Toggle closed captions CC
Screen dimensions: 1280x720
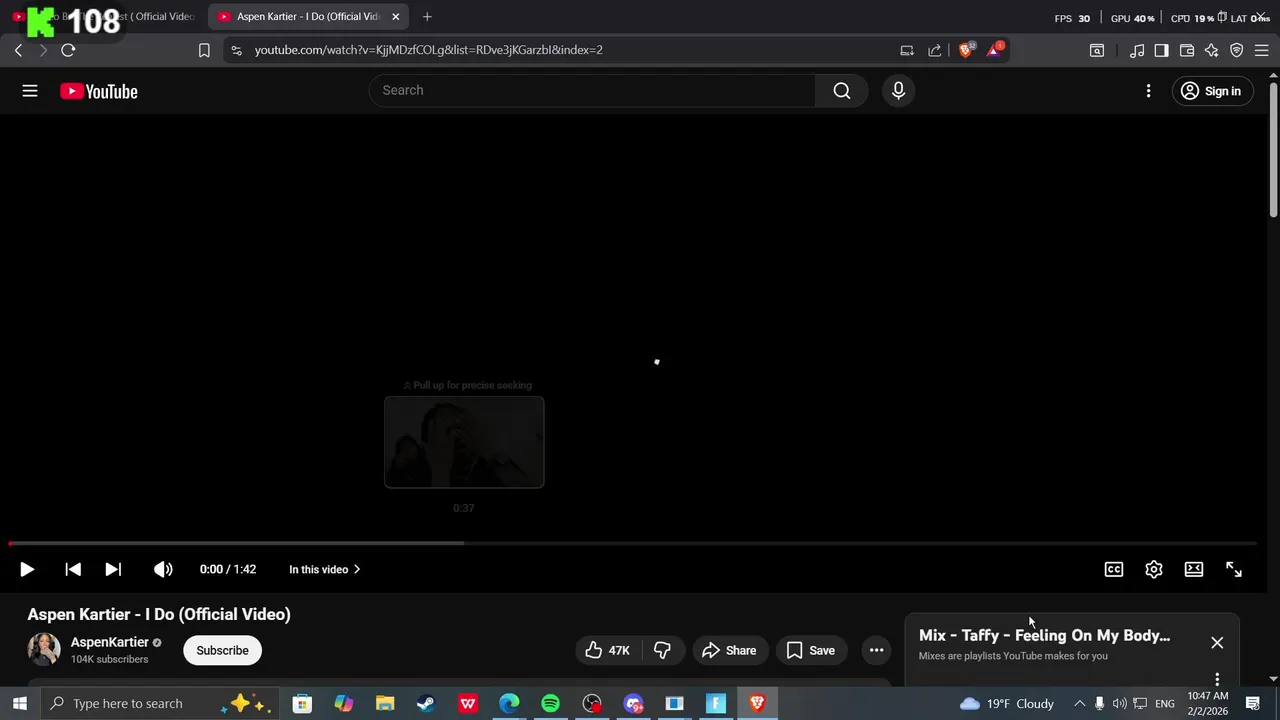tap(1114, 569)
